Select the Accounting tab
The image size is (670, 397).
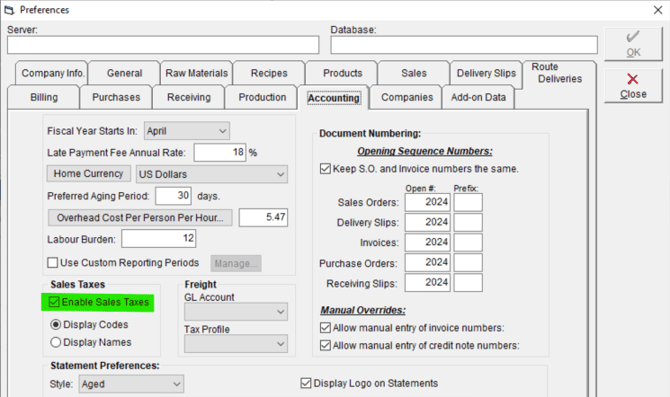coord(333,98)
